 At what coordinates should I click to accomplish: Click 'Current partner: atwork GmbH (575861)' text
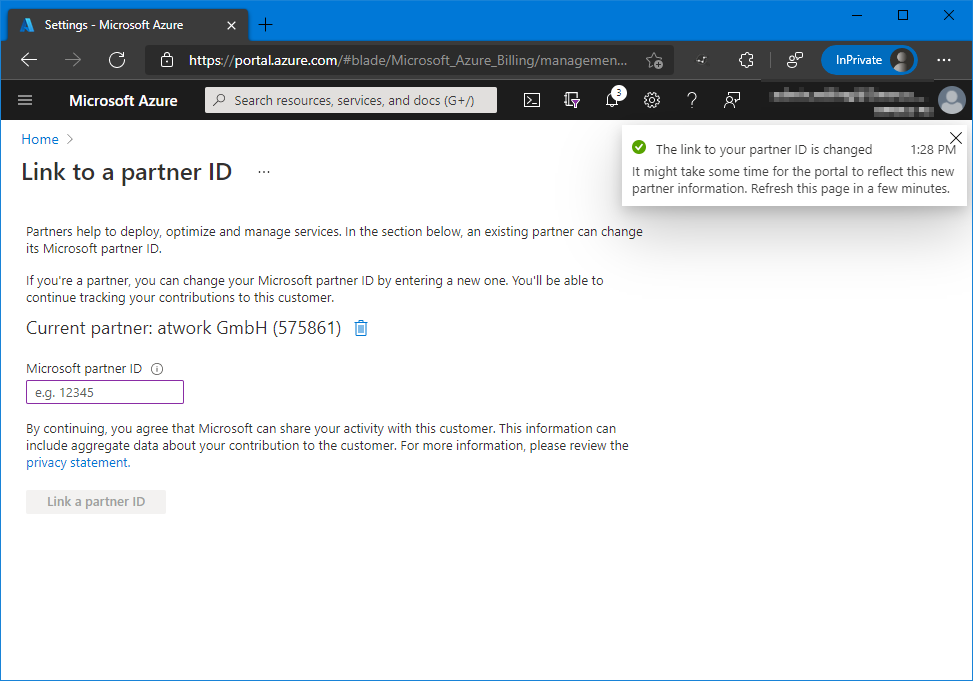point(184,328)
